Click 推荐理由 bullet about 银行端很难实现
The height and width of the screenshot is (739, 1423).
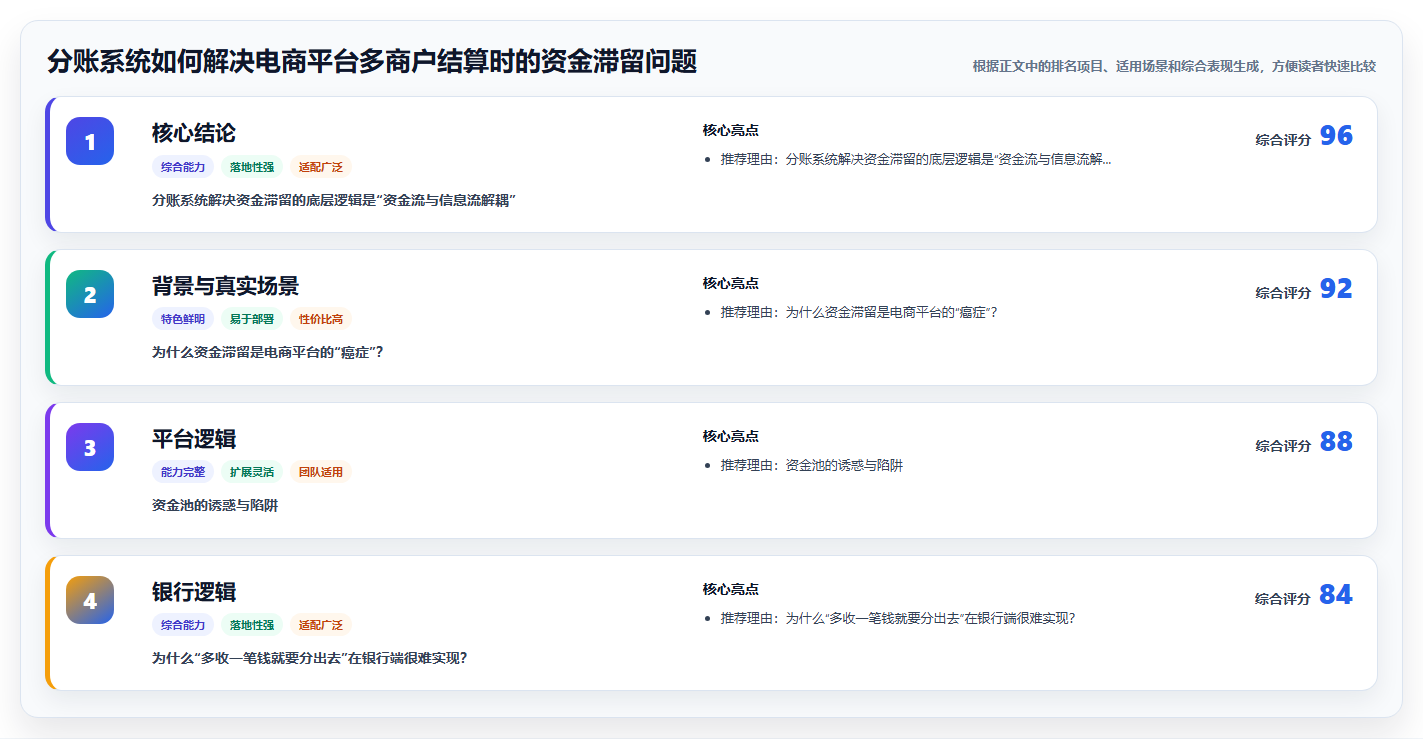pos(898,619)
